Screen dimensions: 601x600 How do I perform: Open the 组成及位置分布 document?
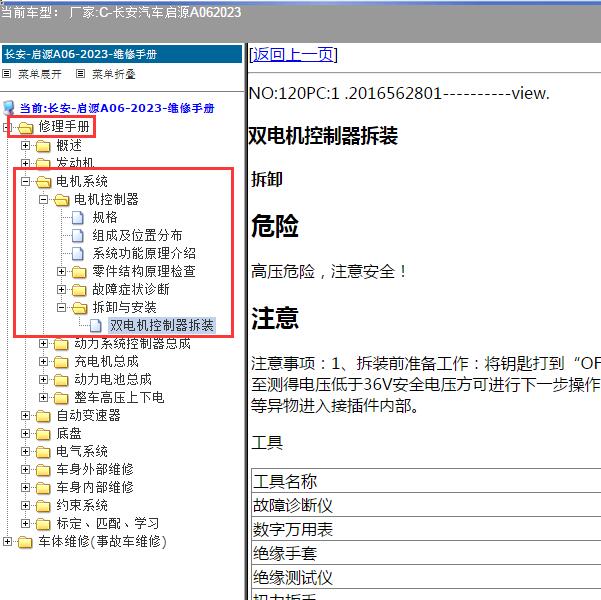pos(137,235)
